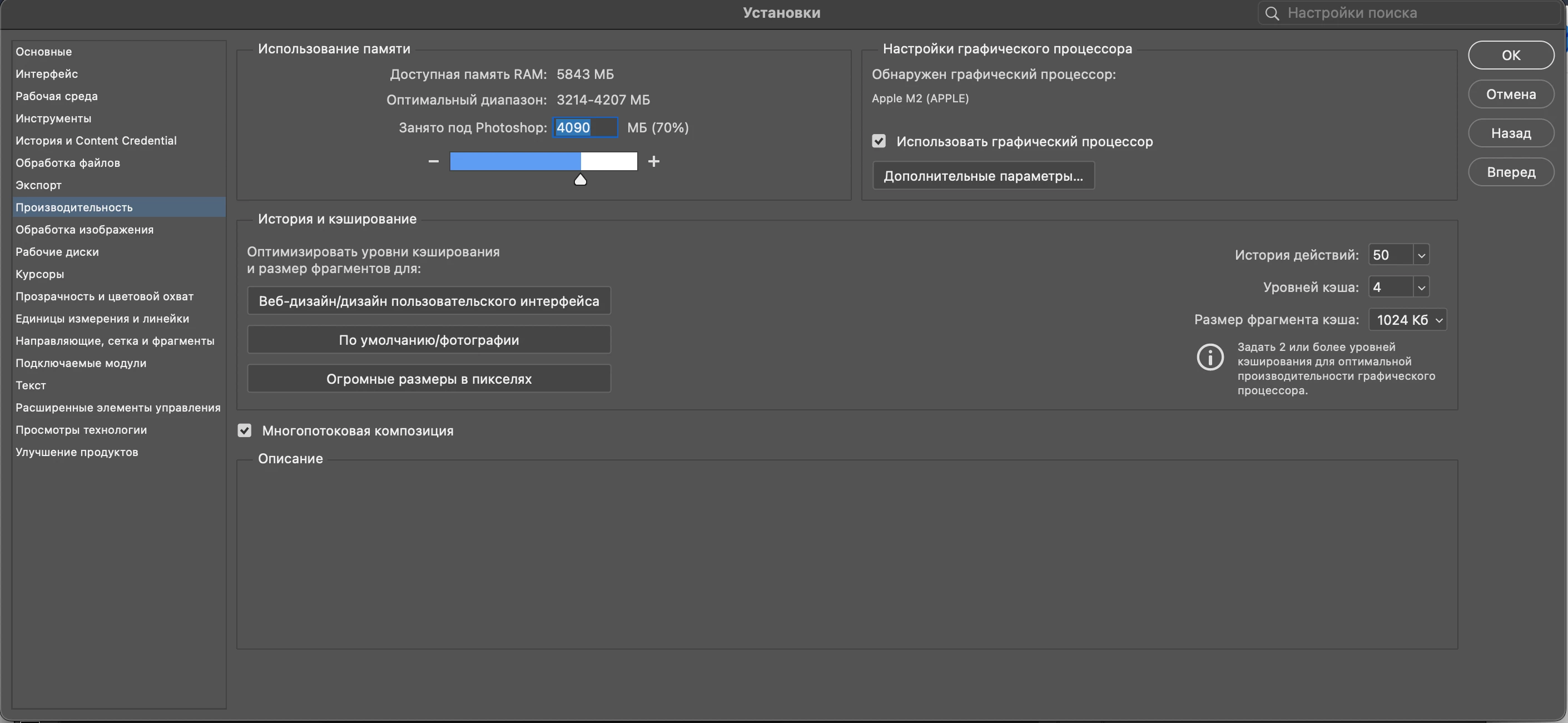Image resolution: width=1568 pixels, height=723 pixels.
Task: Click the Вперед button
Action: [x=1510, y=172]
